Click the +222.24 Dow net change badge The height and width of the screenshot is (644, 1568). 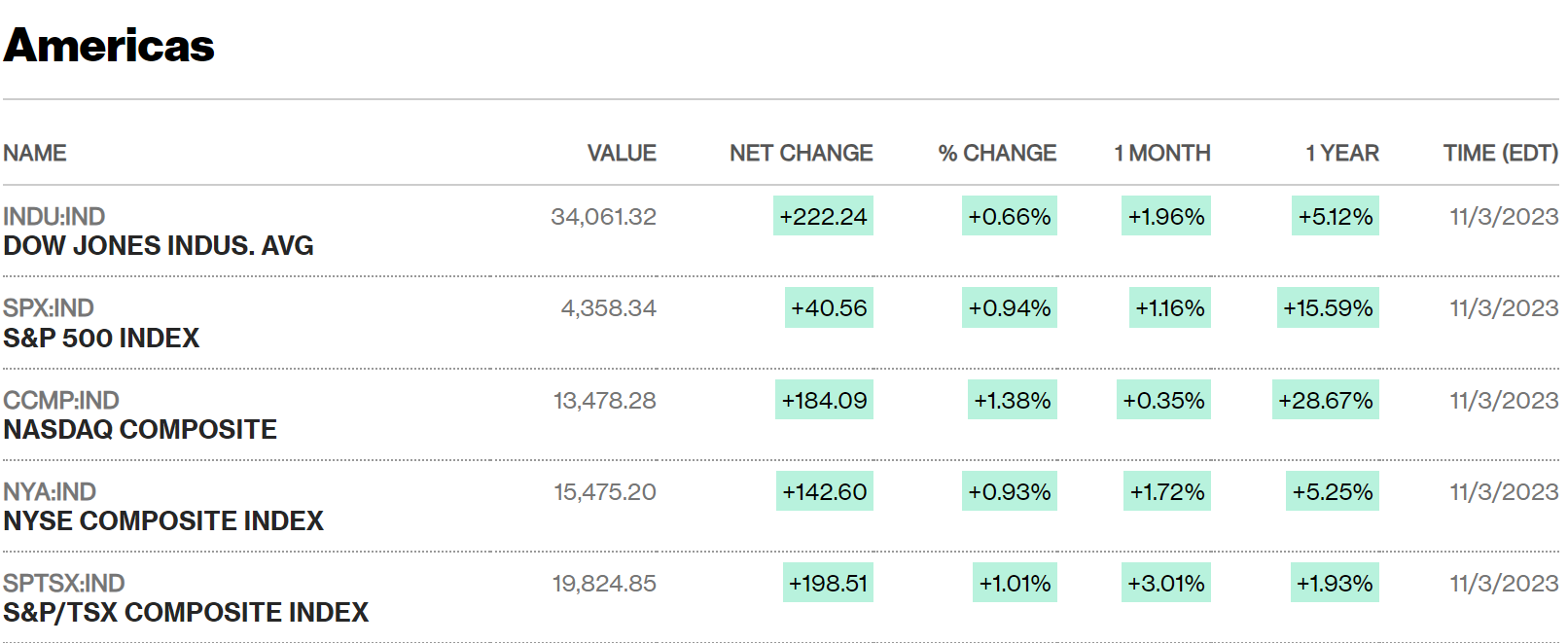click(823, 216)
